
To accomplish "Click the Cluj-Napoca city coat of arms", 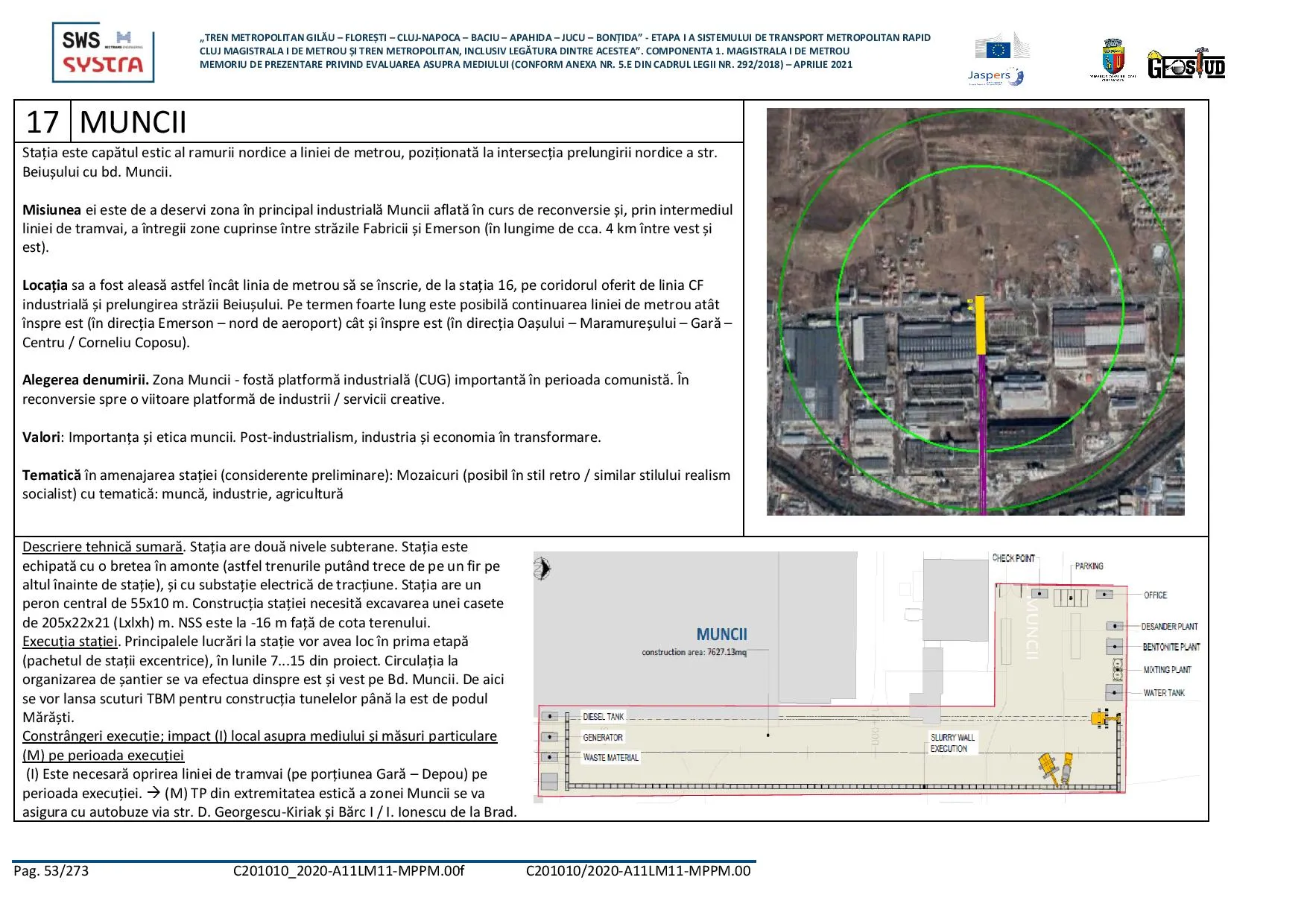I will coord(1112,60).
